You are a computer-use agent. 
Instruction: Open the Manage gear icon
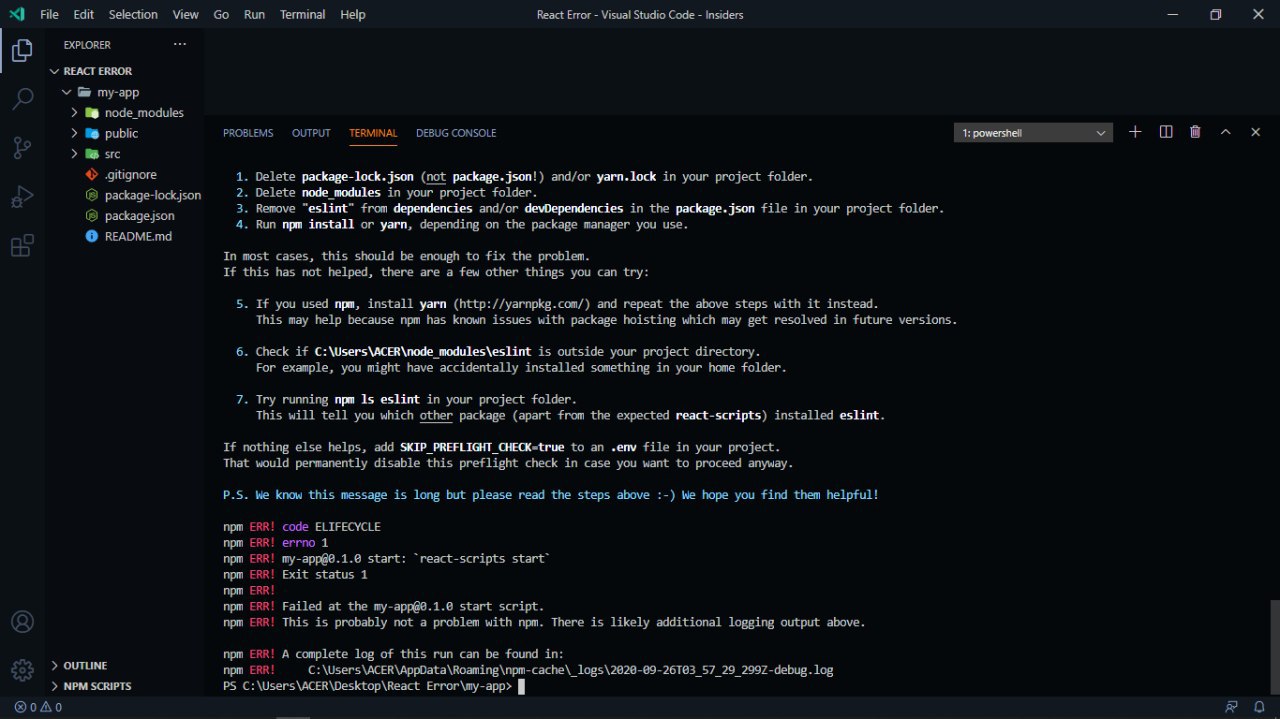22,669
